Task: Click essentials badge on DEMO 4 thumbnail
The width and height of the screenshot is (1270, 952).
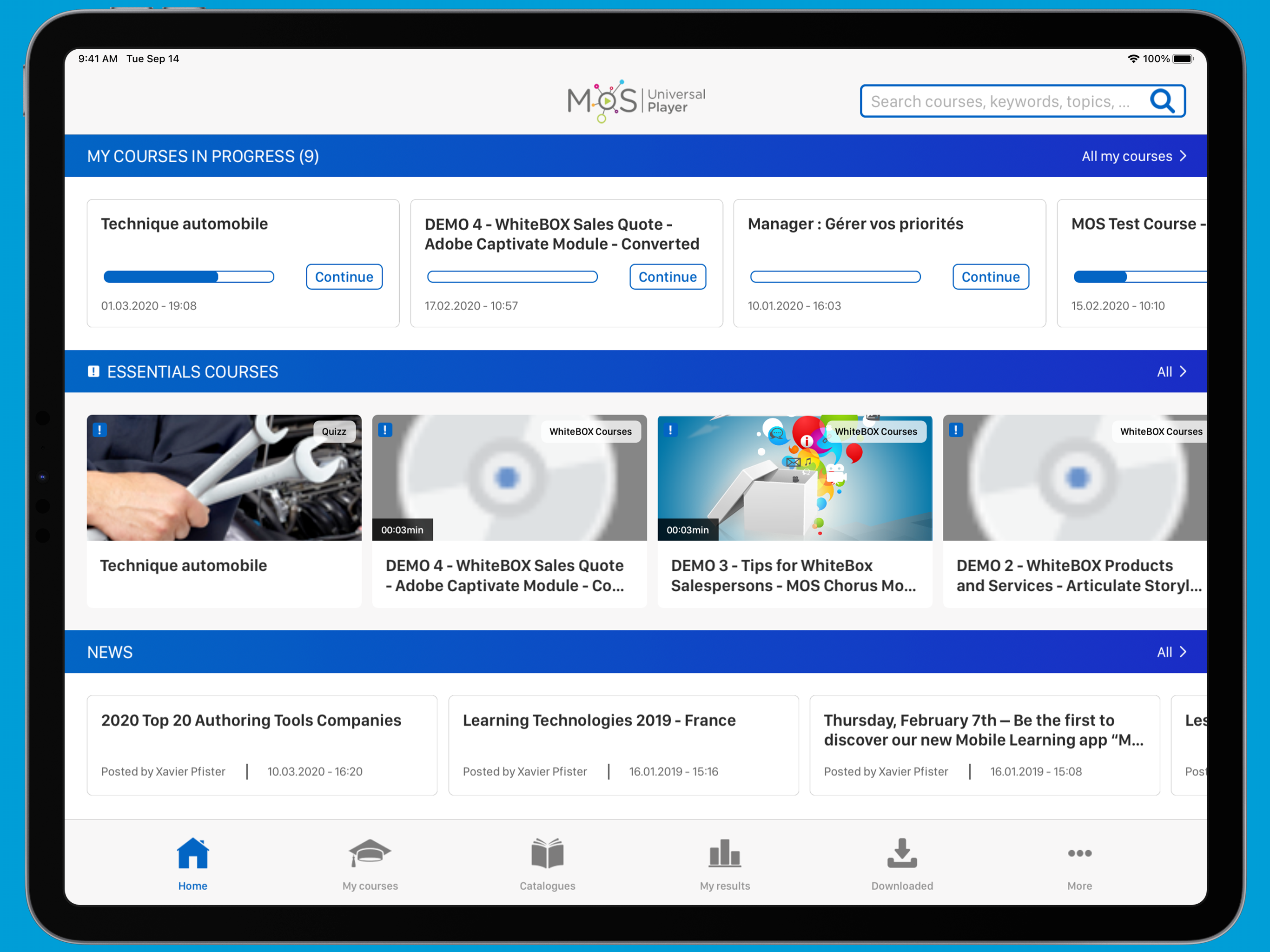Action: (385, 430)
